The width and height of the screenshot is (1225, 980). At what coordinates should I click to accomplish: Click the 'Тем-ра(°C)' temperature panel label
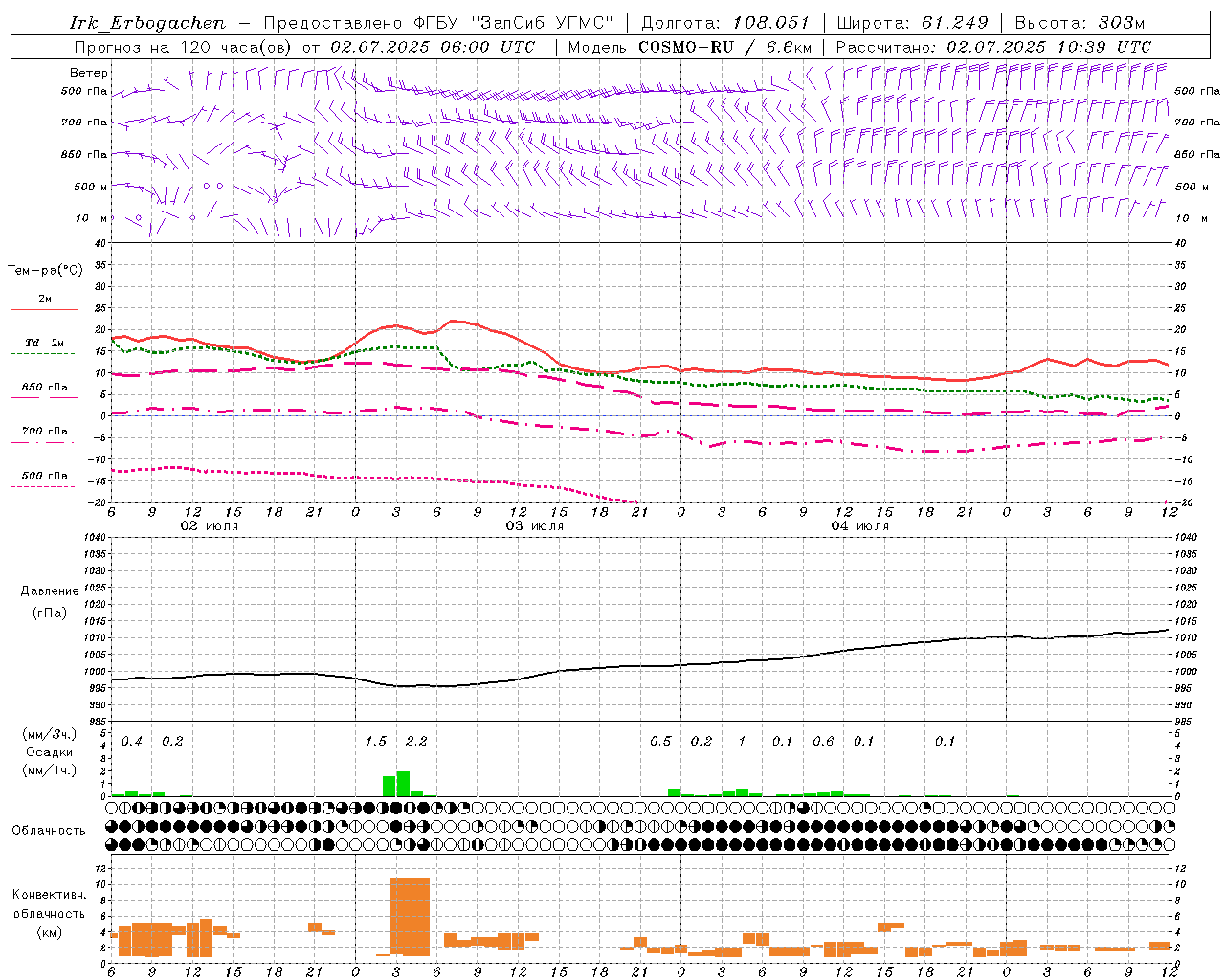coord(45,271)
